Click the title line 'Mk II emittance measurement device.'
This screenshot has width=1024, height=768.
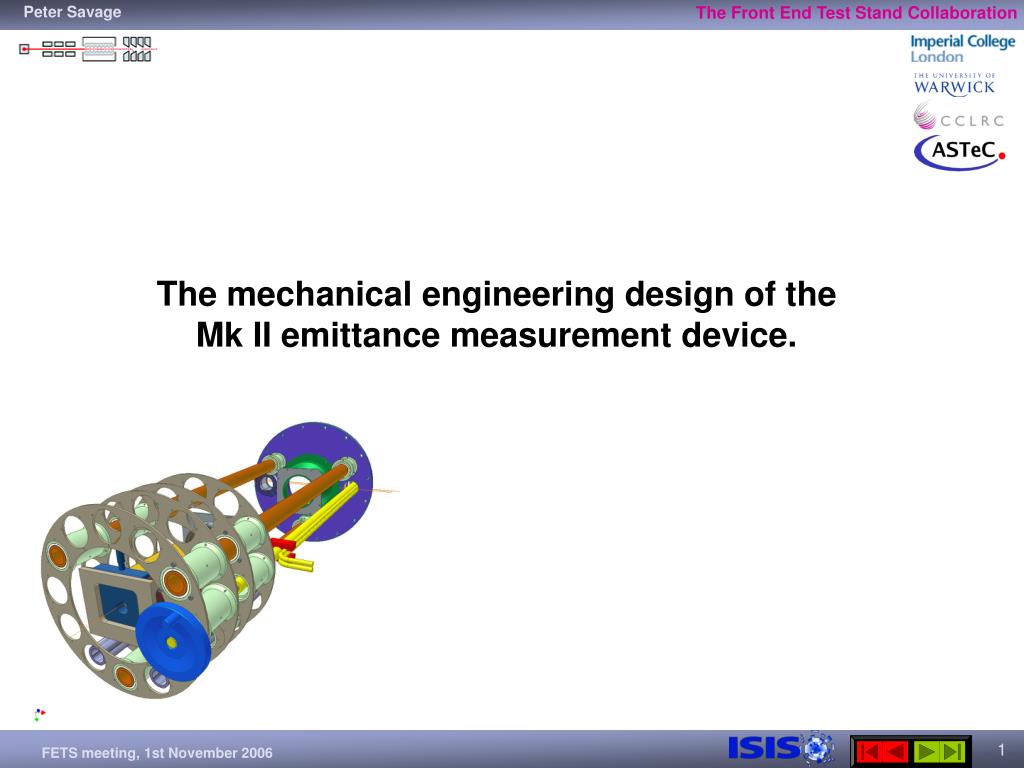click(496, 335)
